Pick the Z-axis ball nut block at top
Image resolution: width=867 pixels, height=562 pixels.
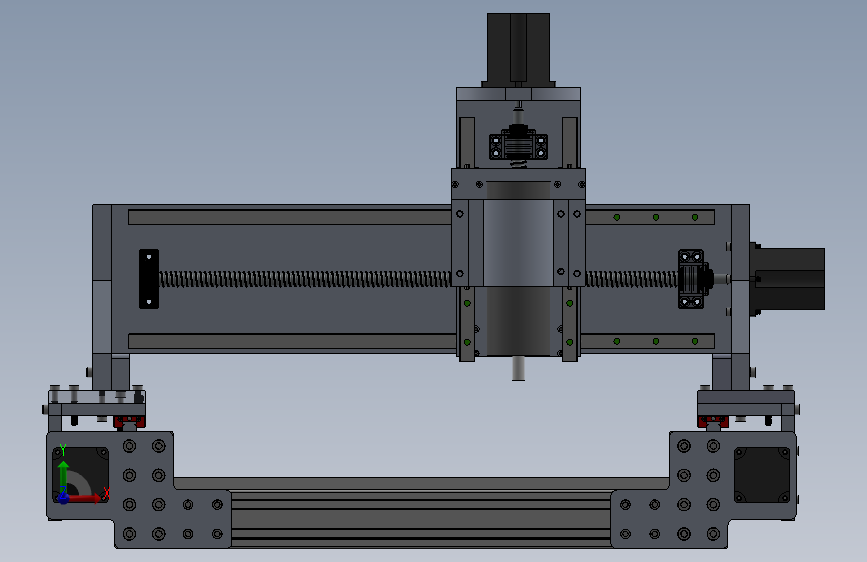click(x=518, y=145)
